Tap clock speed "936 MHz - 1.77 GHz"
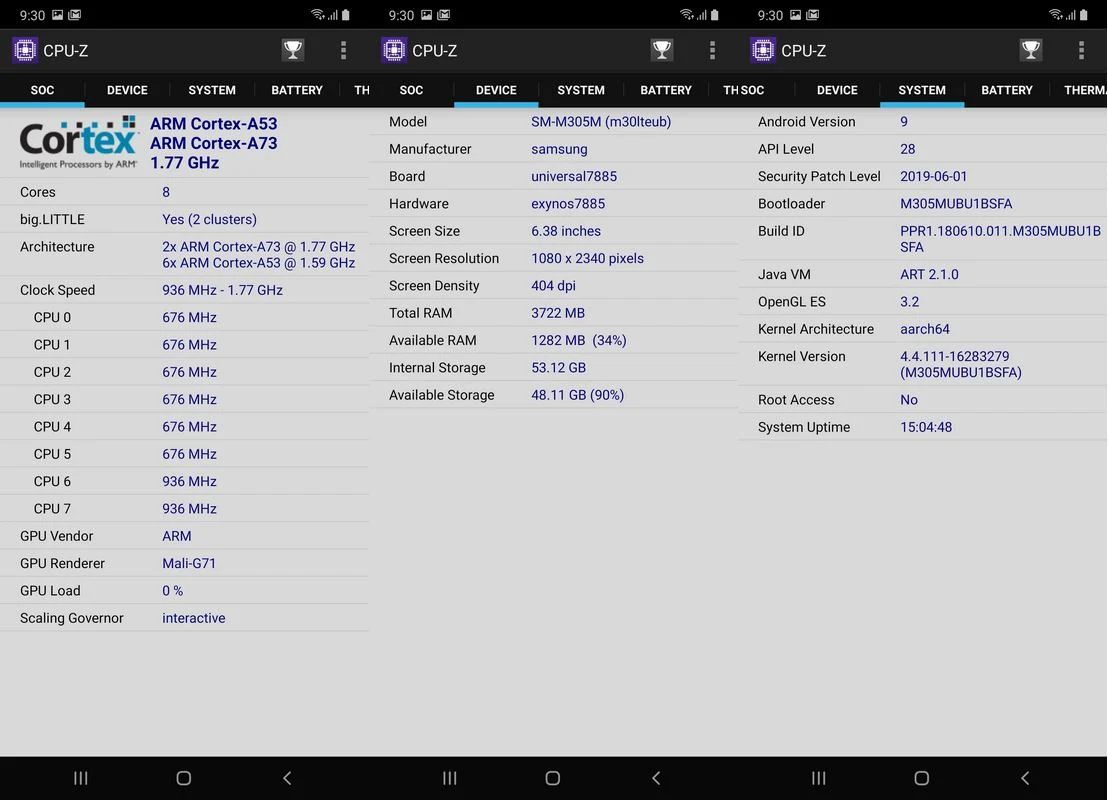This screenshot has height=800, width=1108. pyautogui.click(x=223, y=290)
